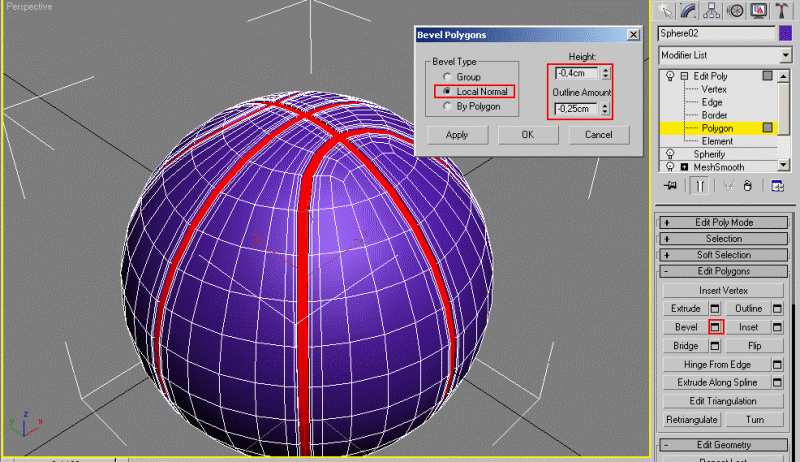The width and height of the screenshot is (800, 462).
Task: Select Edge sub-object level
Action: 712,102
